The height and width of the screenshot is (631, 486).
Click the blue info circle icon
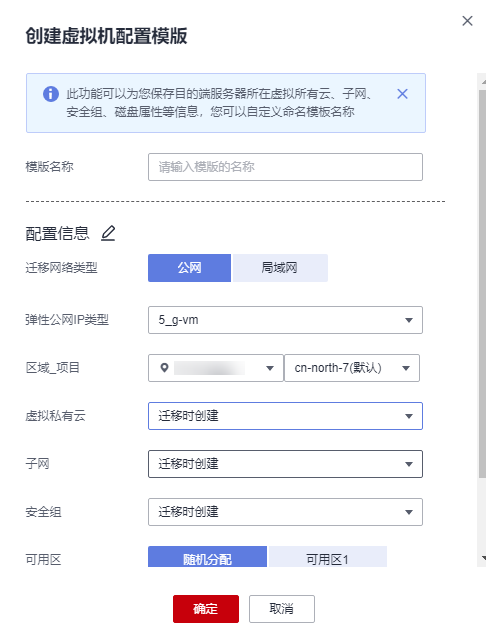(51, 94)
